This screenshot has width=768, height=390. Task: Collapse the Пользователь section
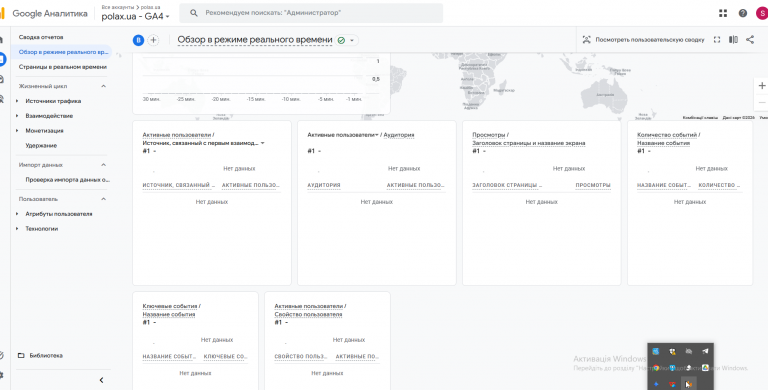(x=103, y=199)
